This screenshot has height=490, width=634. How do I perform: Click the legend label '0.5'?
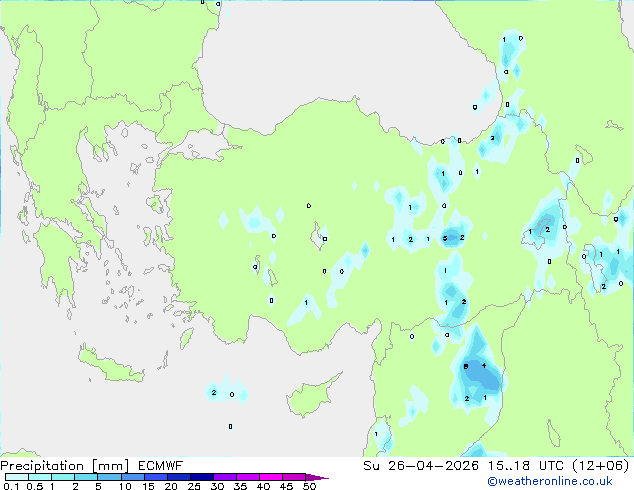[35, 486]
